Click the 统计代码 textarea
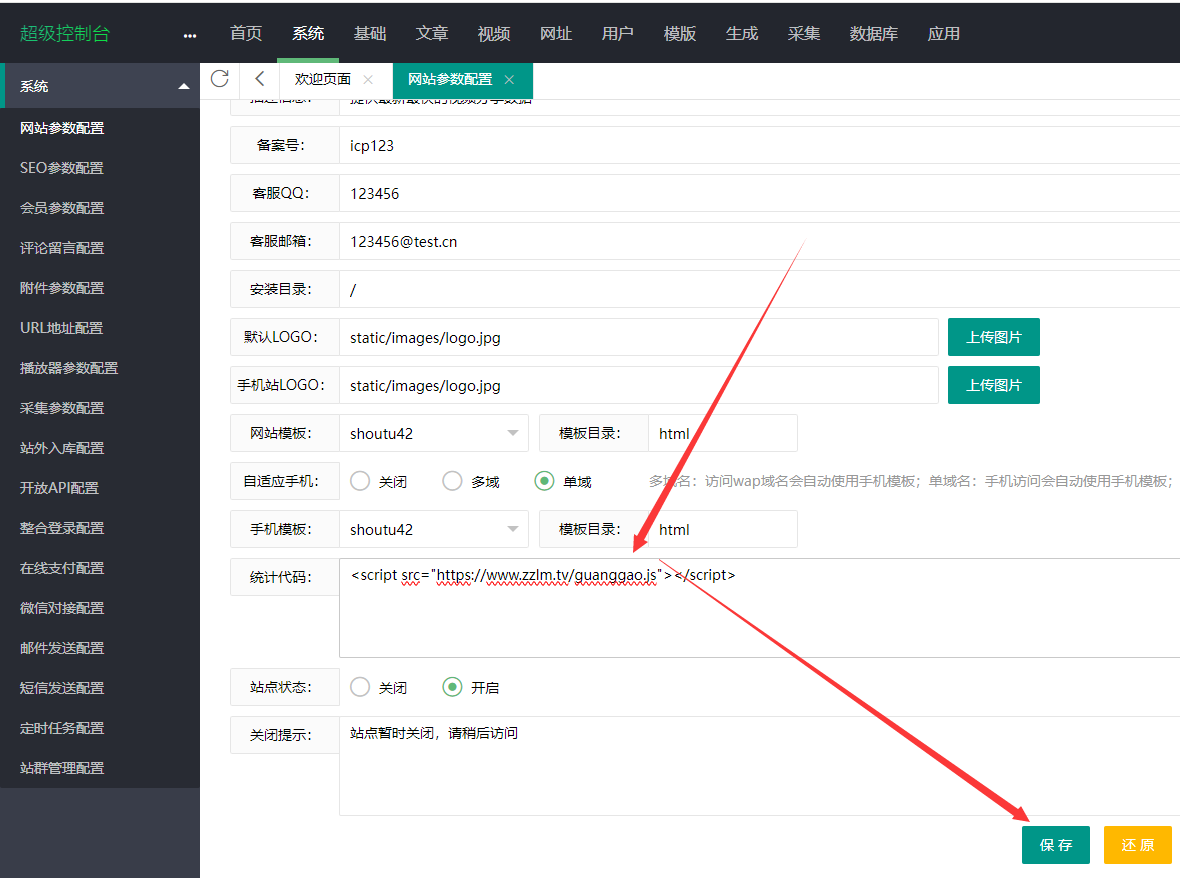 [x=759, y=608]
